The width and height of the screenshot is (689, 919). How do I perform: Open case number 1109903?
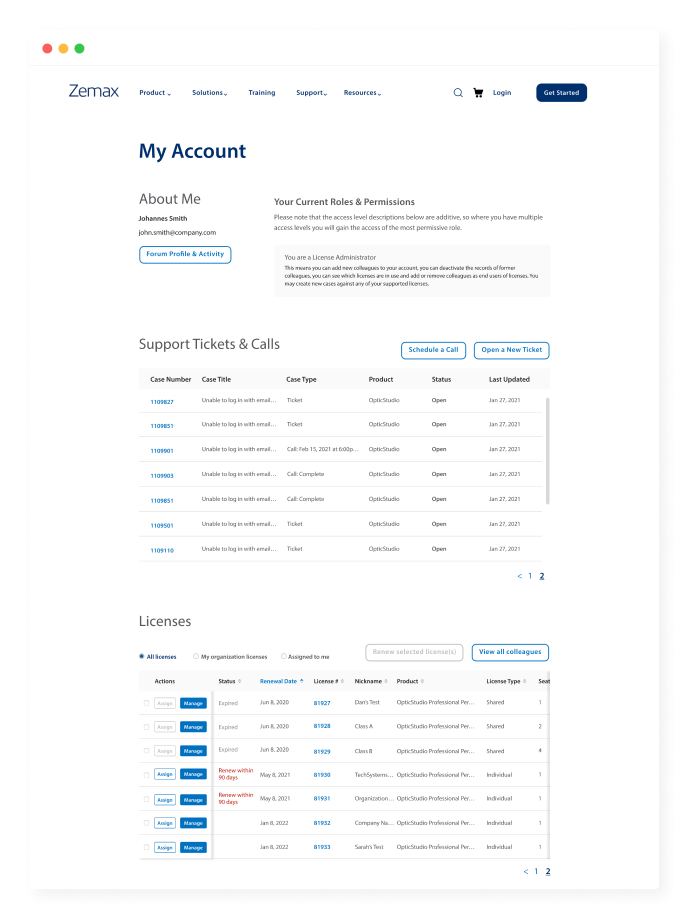coord(162,476)
